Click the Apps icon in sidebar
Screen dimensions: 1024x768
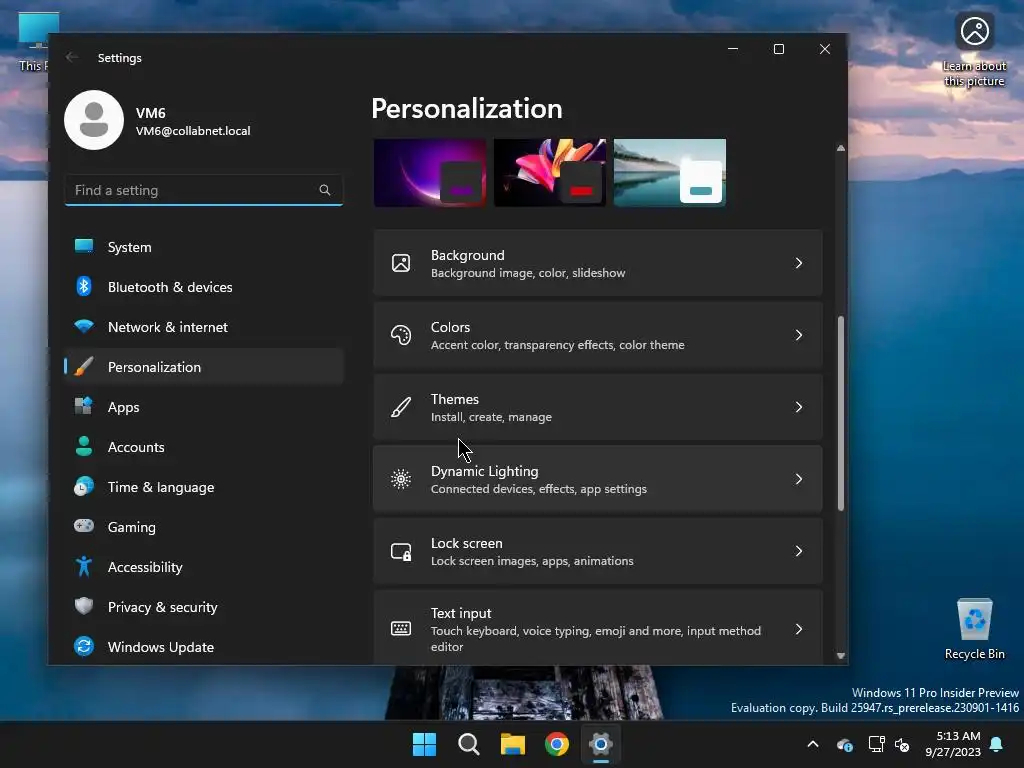click(84, 406)
